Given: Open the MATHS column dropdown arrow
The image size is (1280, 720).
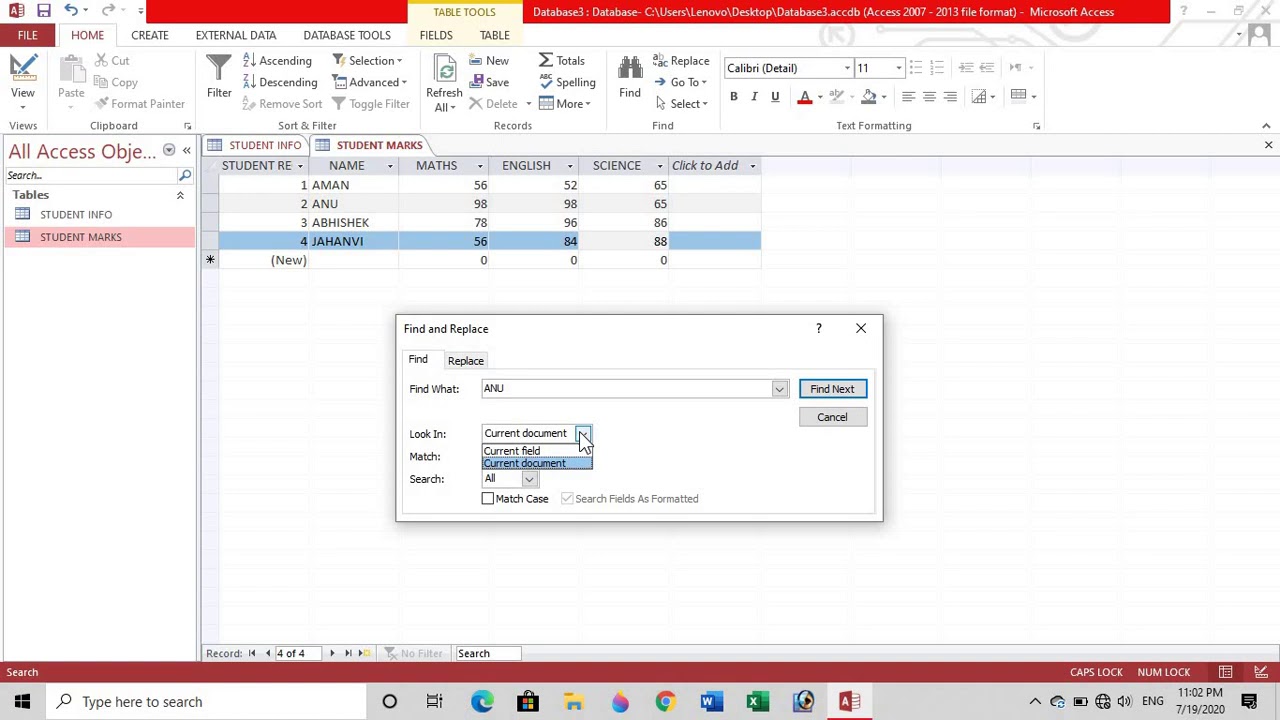Looking at the screenshot, I should 479,166.
